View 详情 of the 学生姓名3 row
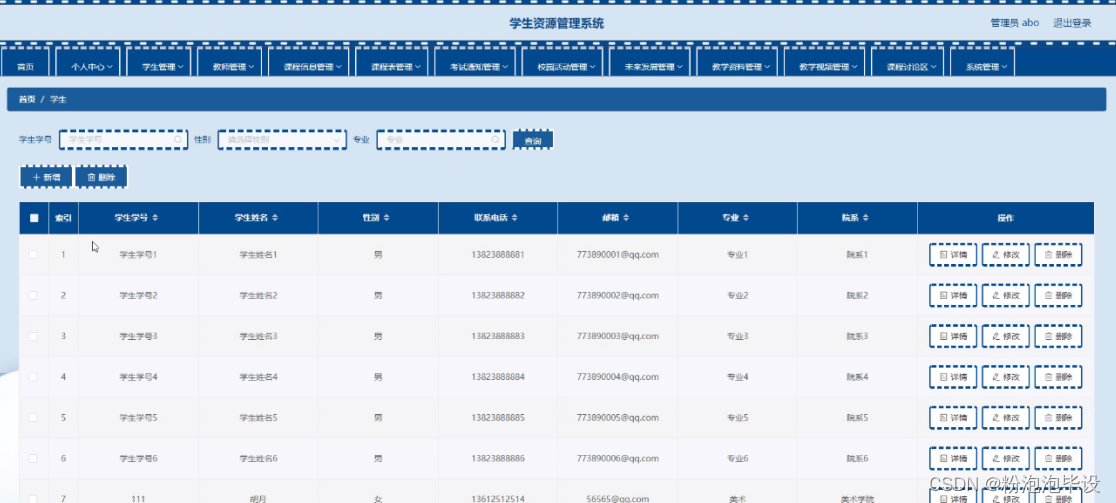The height and width of the screenshot is (503, 1116). coord(952,336)
